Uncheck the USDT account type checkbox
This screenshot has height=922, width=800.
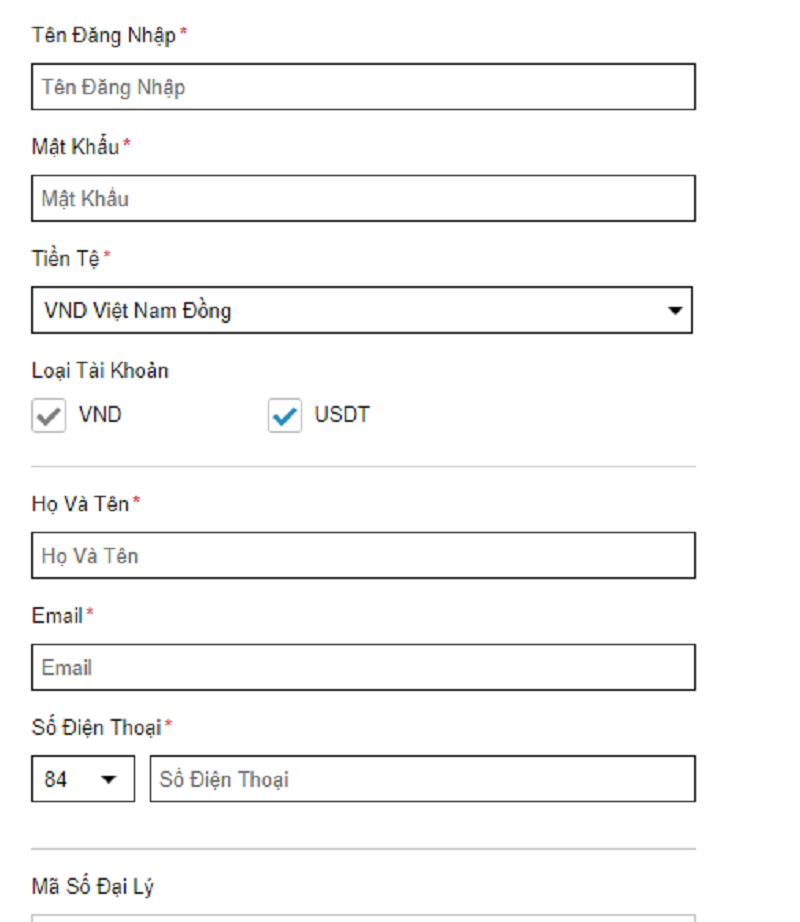285,416
